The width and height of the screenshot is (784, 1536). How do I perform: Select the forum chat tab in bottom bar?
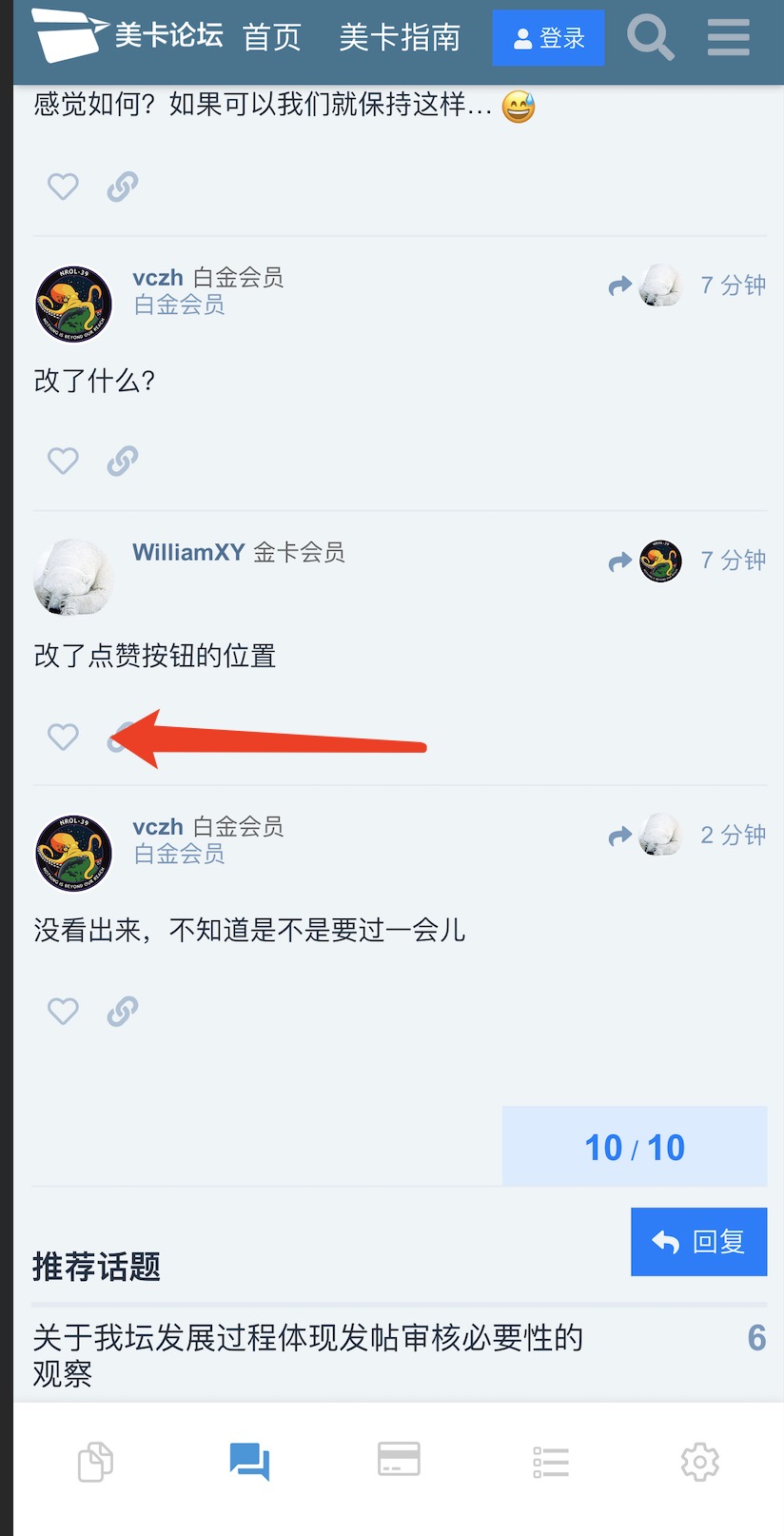tap(250, 1462)
